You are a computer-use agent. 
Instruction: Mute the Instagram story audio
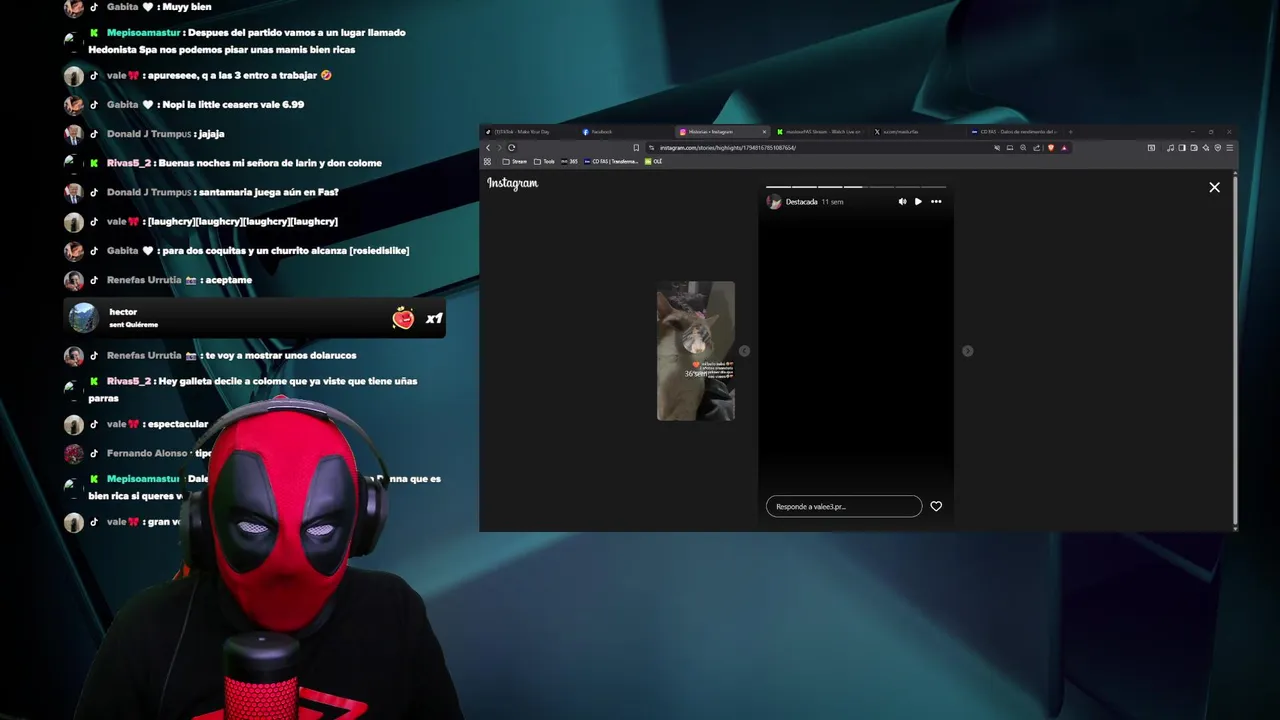[x=902, y=202]
